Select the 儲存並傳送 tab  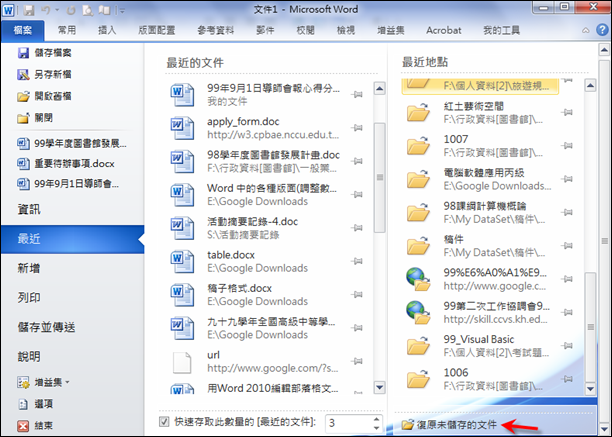pyautogui.click(x=73, y=327)
